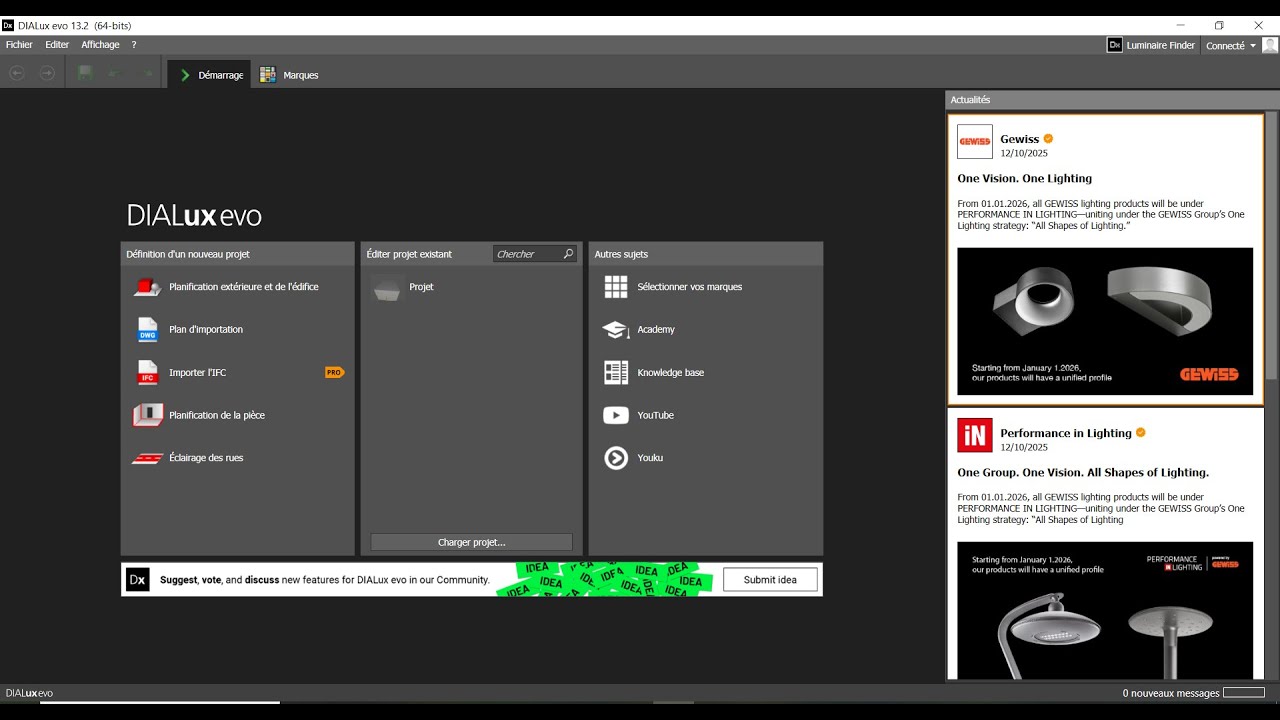This screenshot has width=1280, height=720.
Task: Open the Démarrage tab
Action: click(210, 75)
